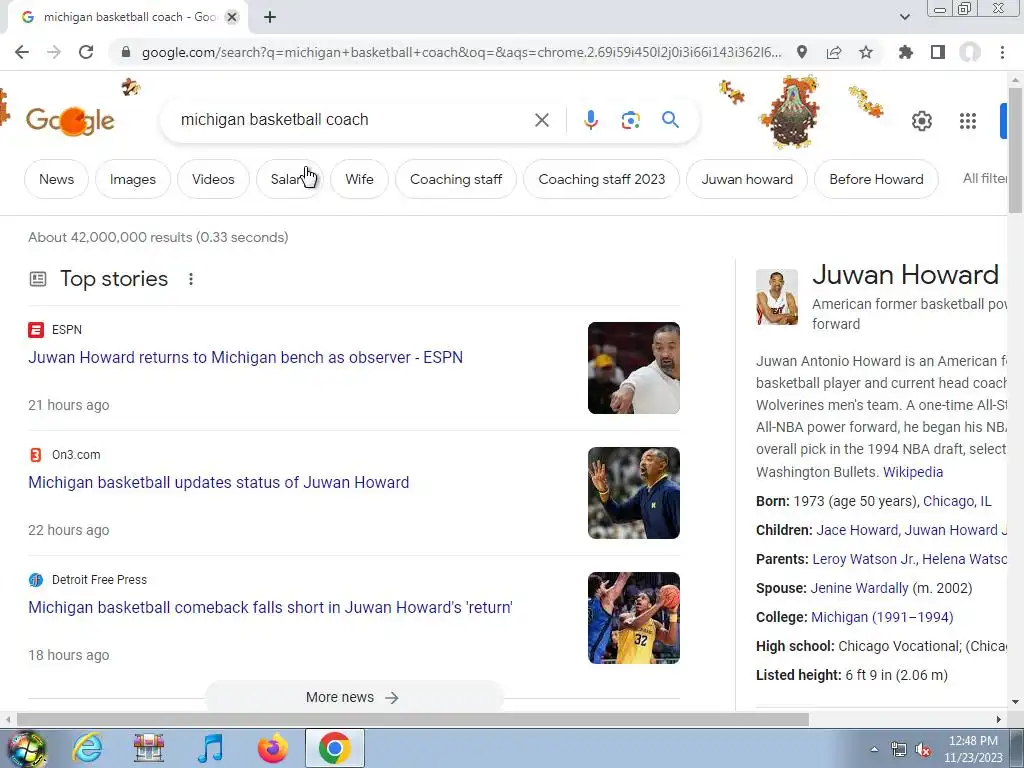Go back using browser back arrow
The height and width of the screenshot is (768, 1024).
pos(22,52)
